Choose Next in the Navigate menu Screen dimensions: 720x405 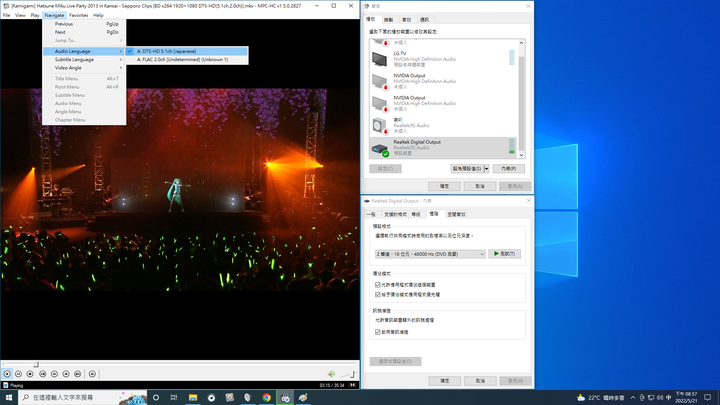point(84,32)
